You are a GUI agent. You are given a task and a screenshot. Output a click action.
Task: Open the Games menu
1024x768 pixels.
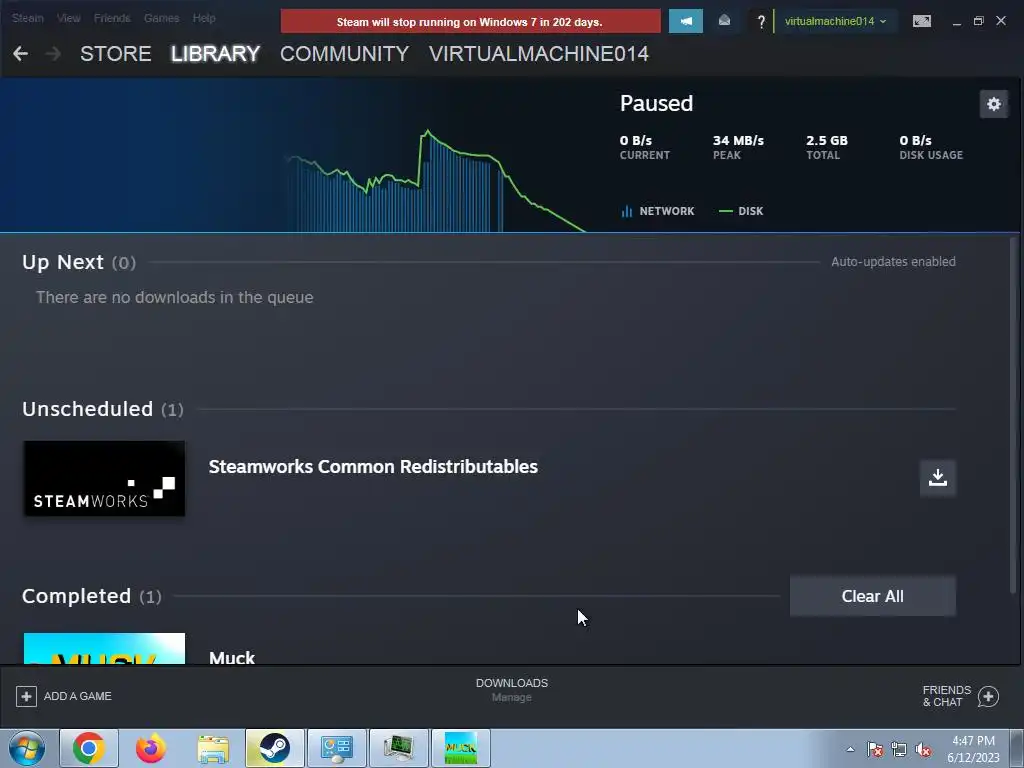(161, 18)
